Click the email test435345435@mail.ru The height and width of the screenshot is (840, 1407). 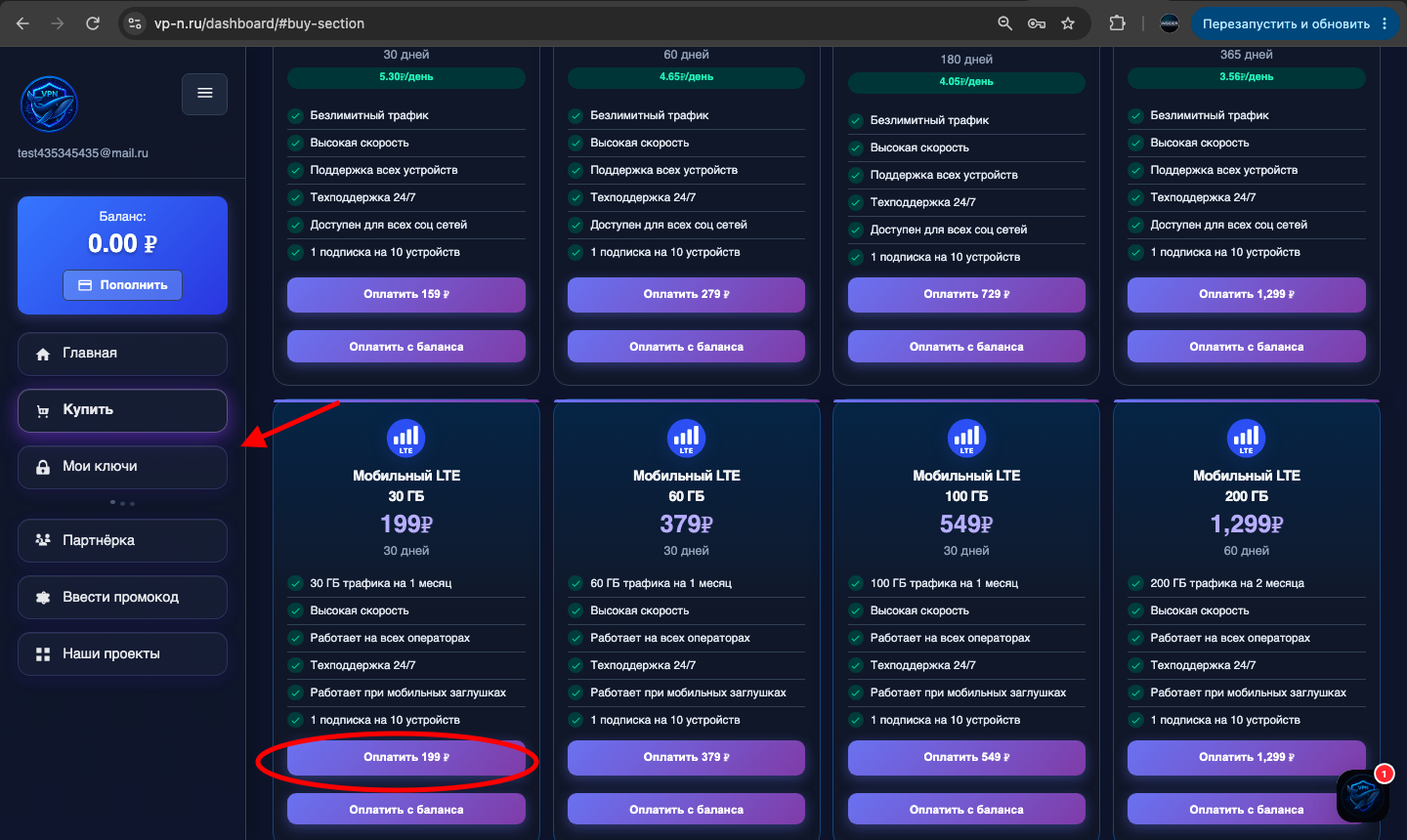[x=83, y=153]
